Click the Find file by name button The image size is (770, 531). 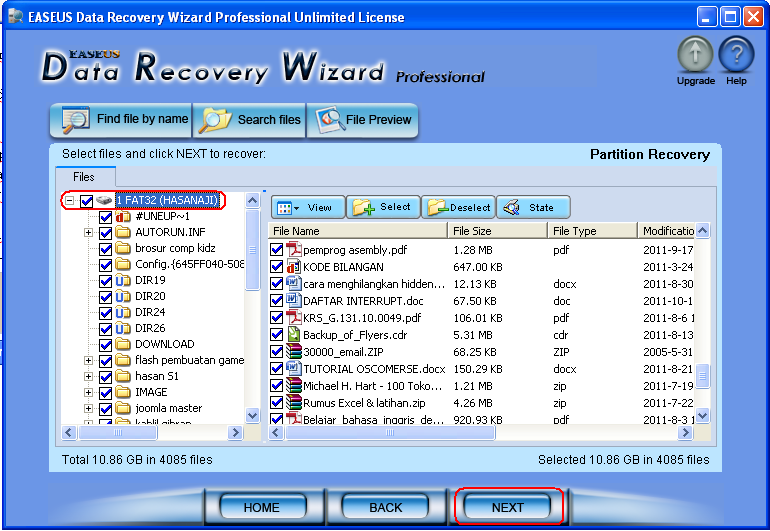(121, 119)
